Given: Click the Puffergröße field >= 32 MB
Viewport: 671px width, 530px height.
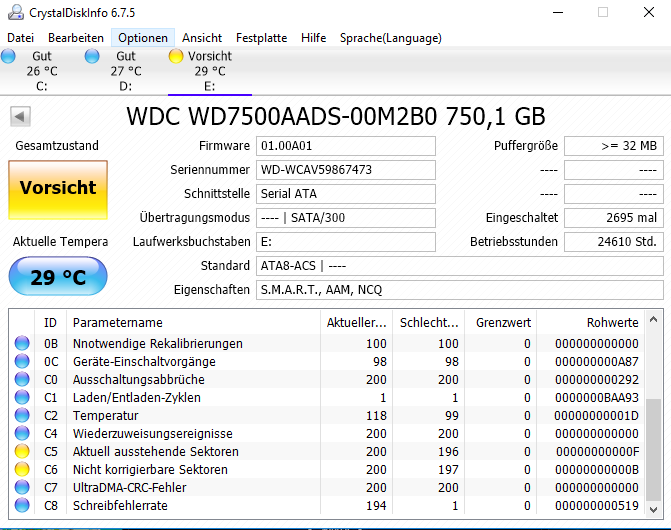Looking at the screenshot, I should tap(614, 146).
